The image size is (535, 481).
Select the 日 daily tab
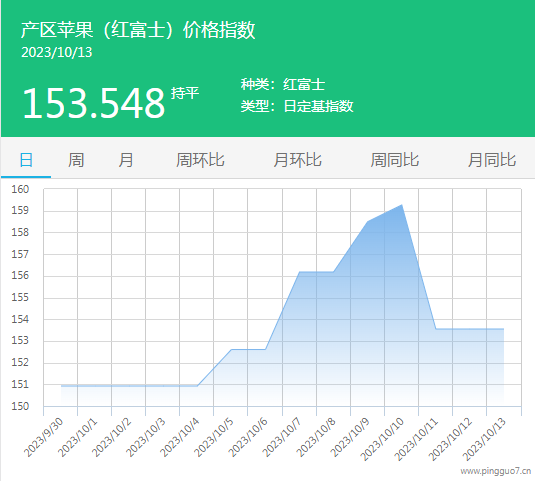(26, 160)
